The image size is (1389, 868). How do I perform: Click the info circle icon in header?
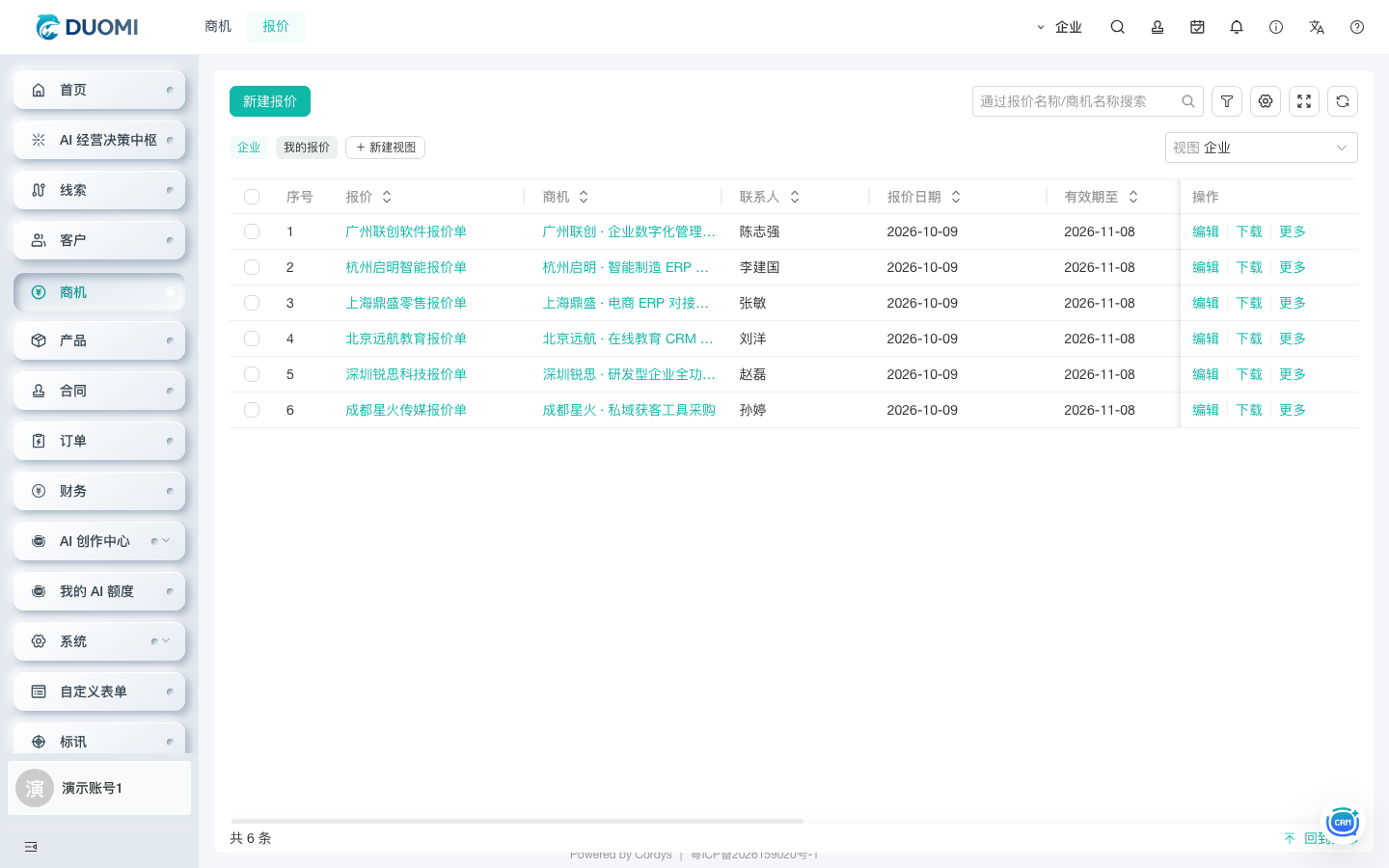click(1276, 27)
